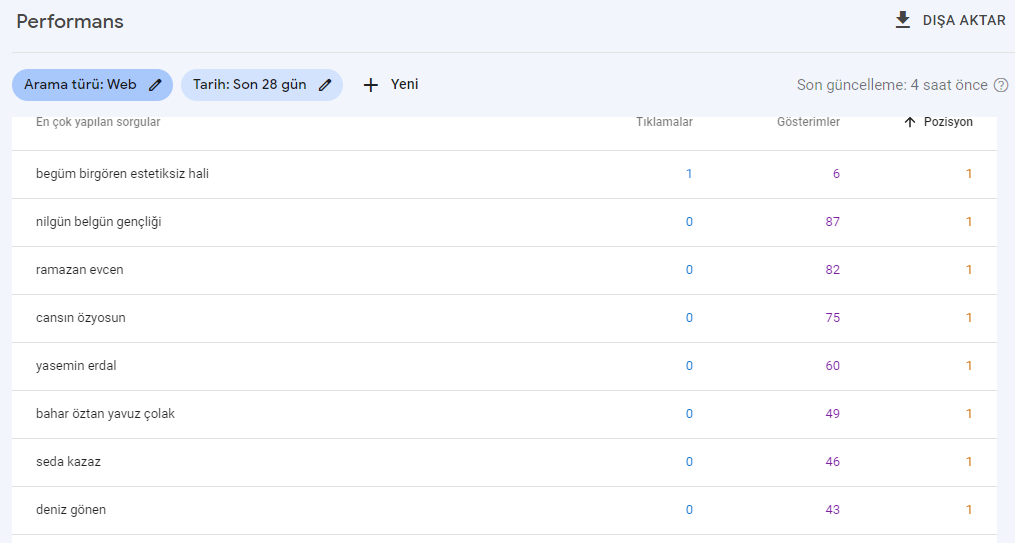
Task: Click impressions value 43 for deniz gönen
Action: 832,509
